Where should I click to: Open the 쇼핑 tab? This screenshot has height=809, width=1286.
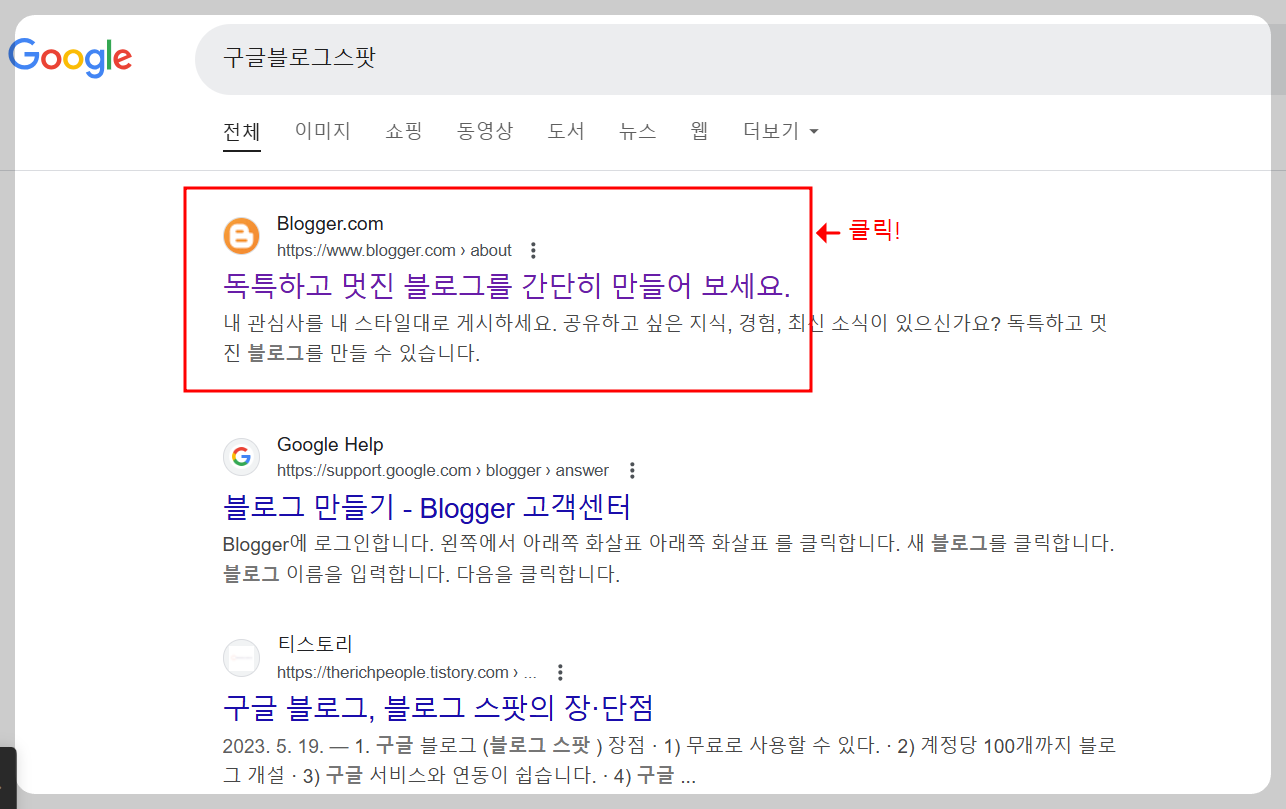[404, 131]
